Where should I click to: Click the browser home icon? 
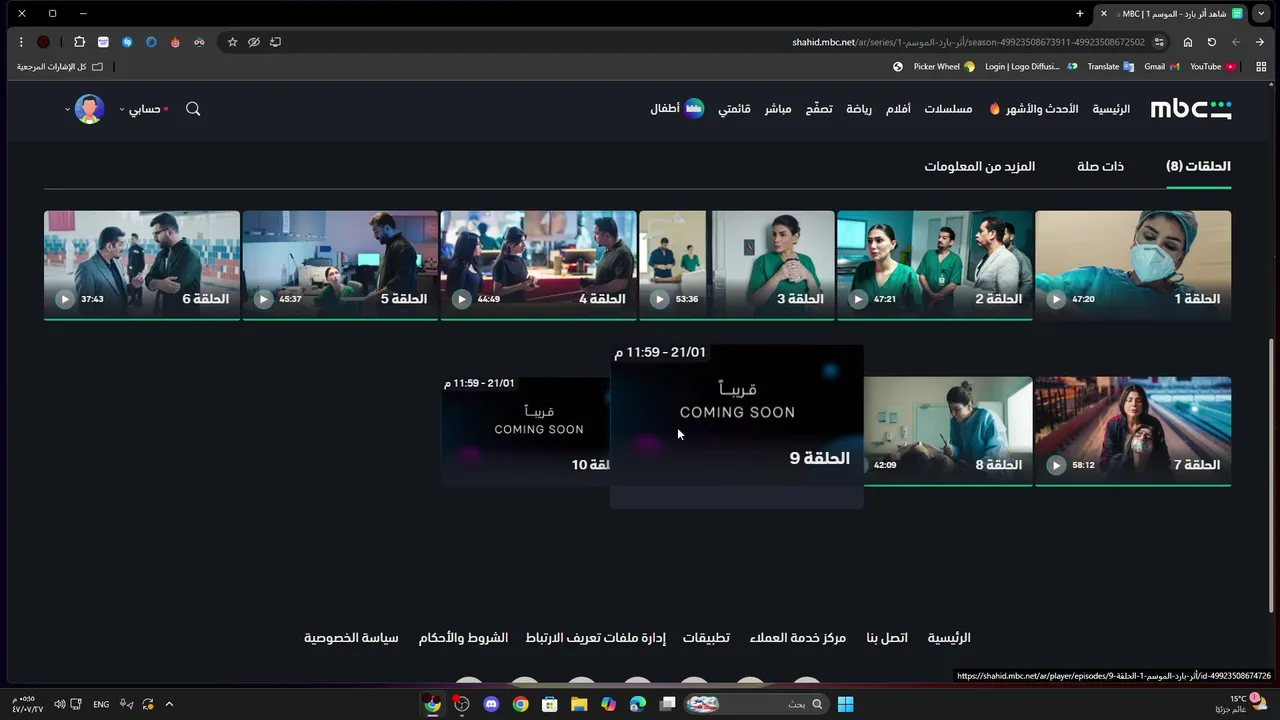click(1188, 42)
